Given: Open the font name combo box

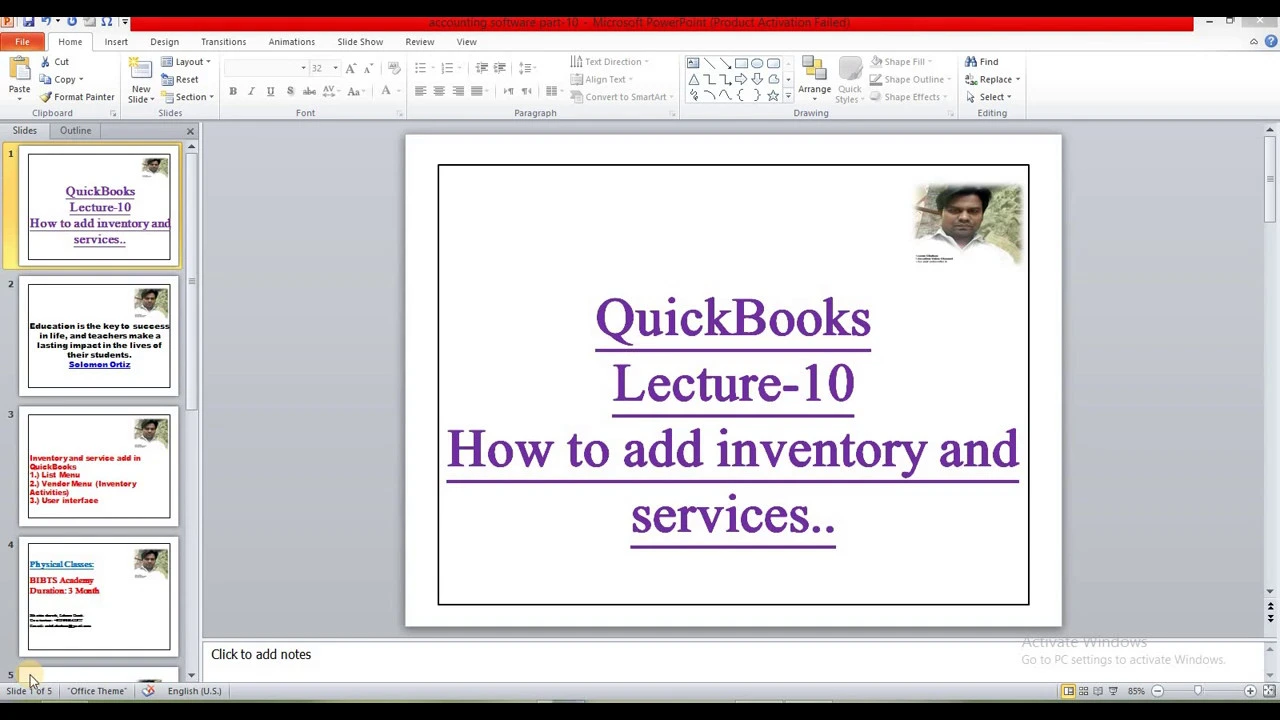Looking at the screenshot, I should tap(266, 68).
